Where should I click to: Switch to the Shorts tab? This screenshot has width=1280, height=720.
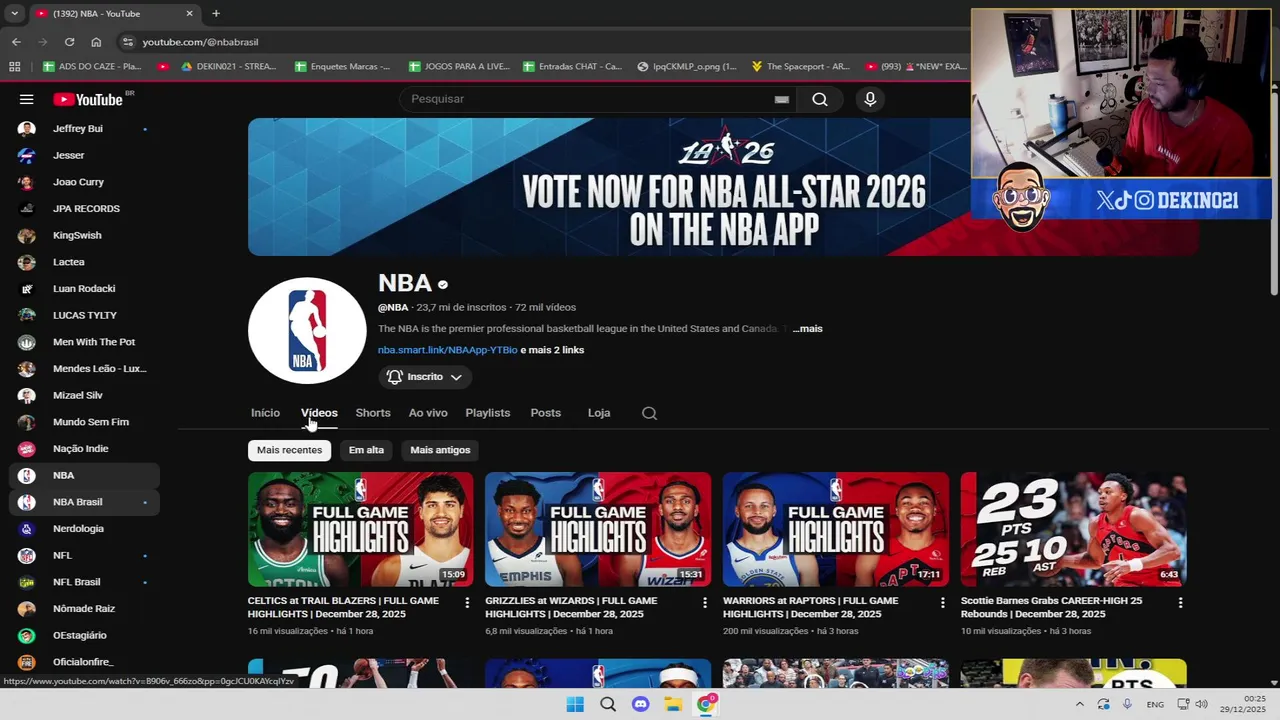[x=373, y=413]
